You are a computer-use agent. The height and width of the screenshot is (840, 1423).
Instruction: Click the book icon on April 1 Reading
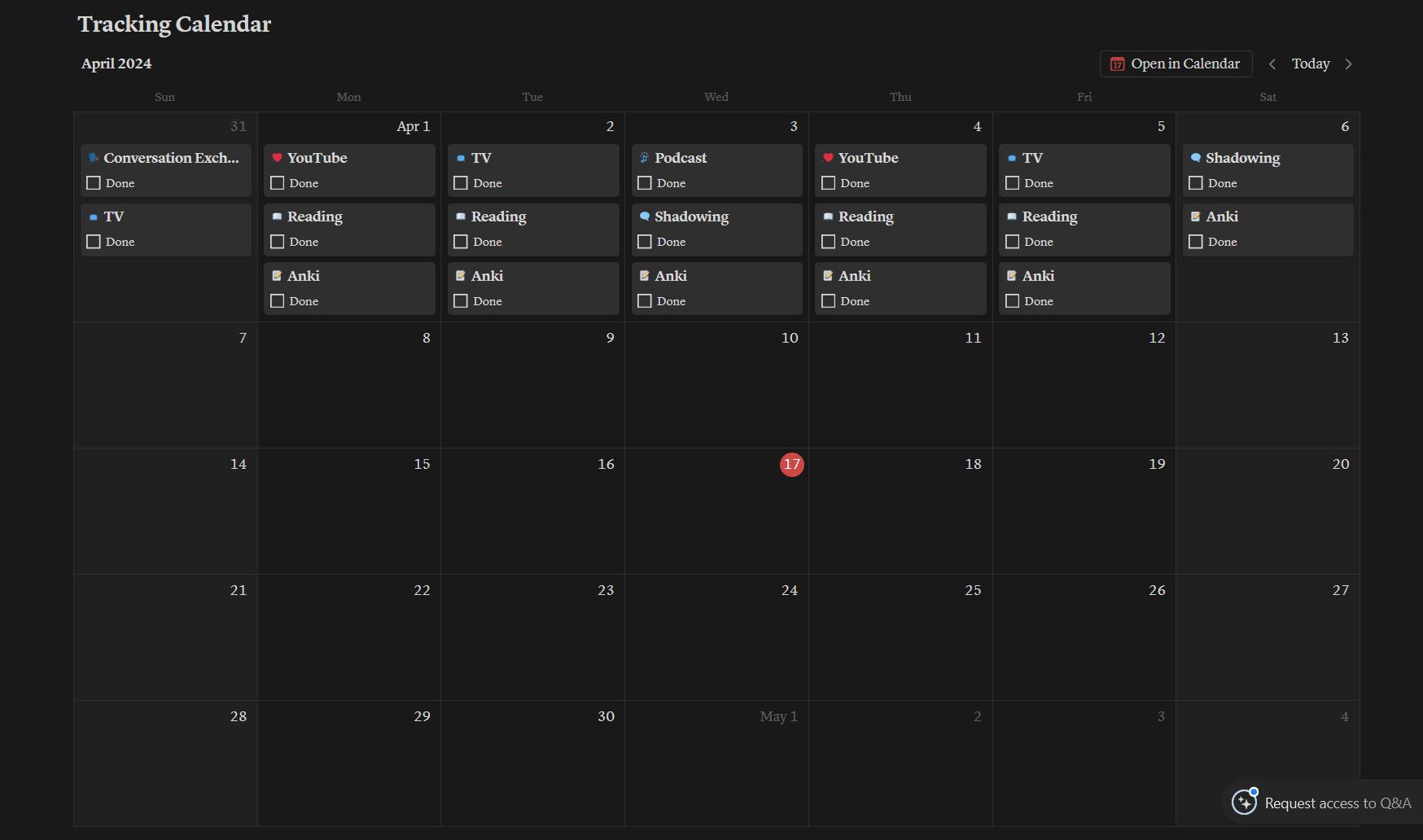277,217
